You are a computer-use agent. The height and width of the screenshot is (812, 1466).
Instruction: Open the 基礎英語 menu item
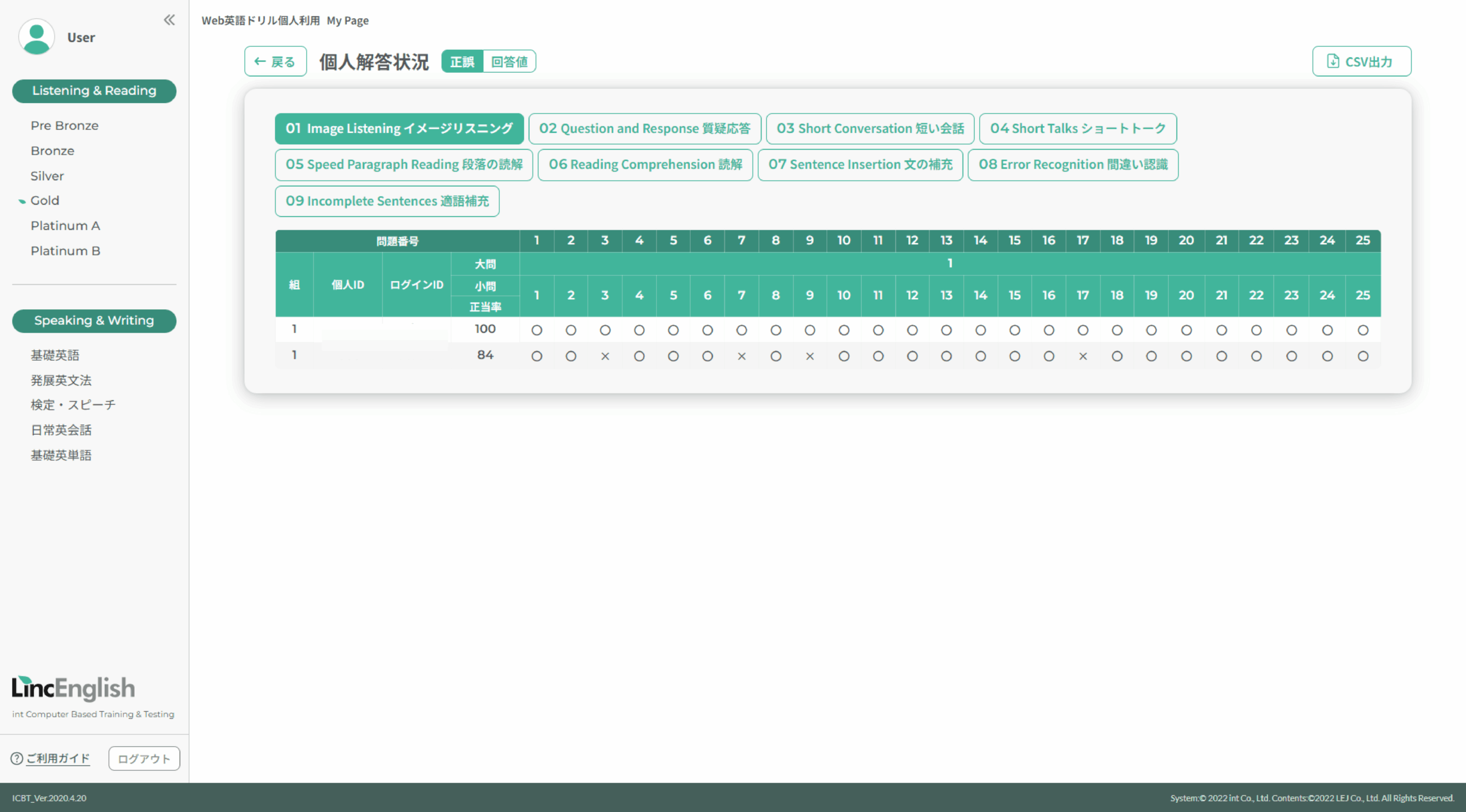55,355
